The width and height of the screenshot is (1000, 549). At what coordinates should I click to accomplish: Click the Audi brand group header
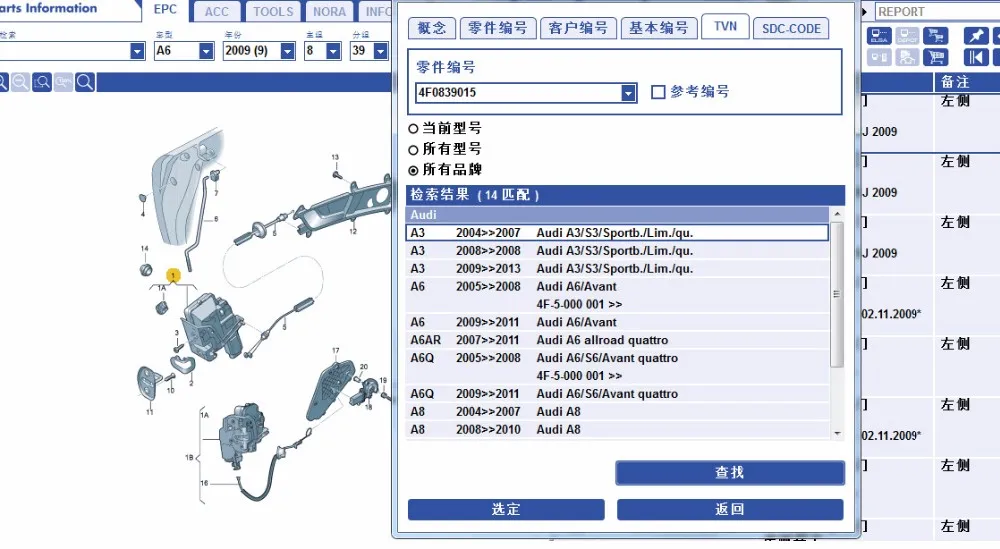617,215
